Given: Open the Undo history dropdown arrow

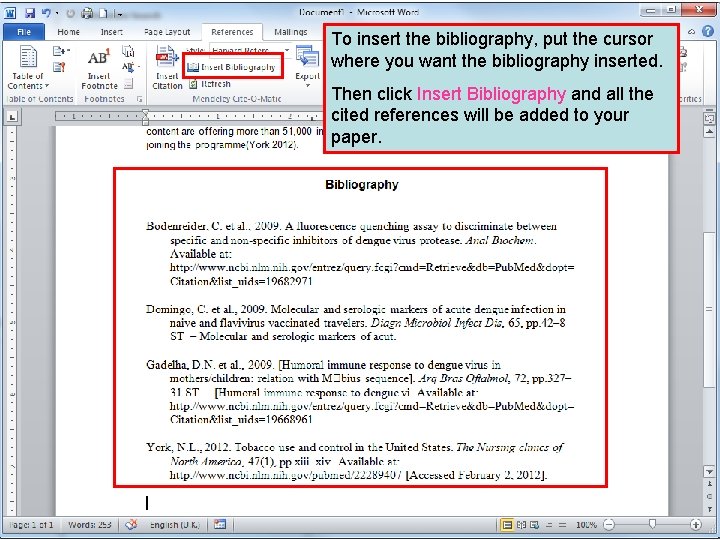Looking at the screenshot, I should [x=57, y=13].
